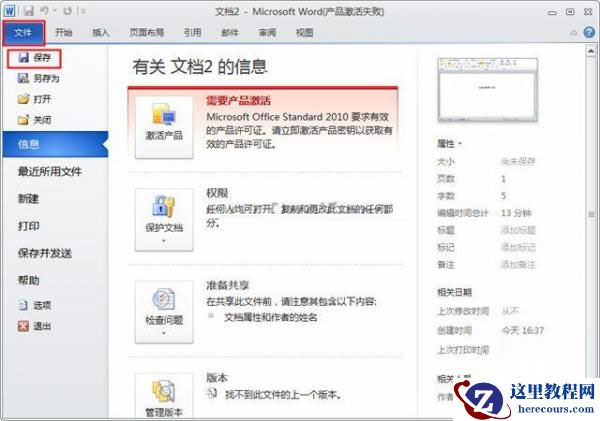
Task: Switch to the 页面布局 ribbon tab
Action: coord(147,33)
